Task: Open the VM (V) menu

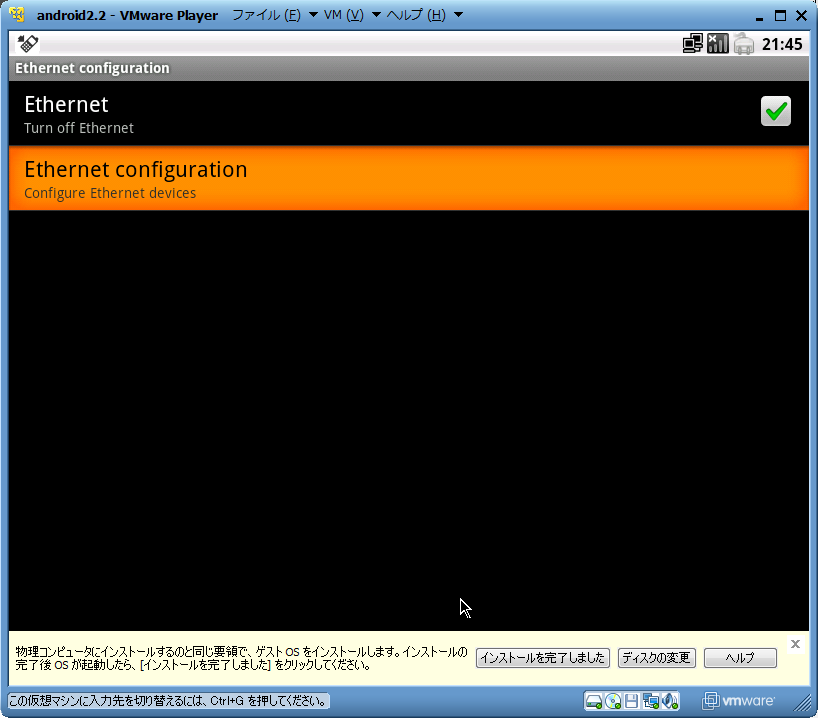Action: click(343, 15)
